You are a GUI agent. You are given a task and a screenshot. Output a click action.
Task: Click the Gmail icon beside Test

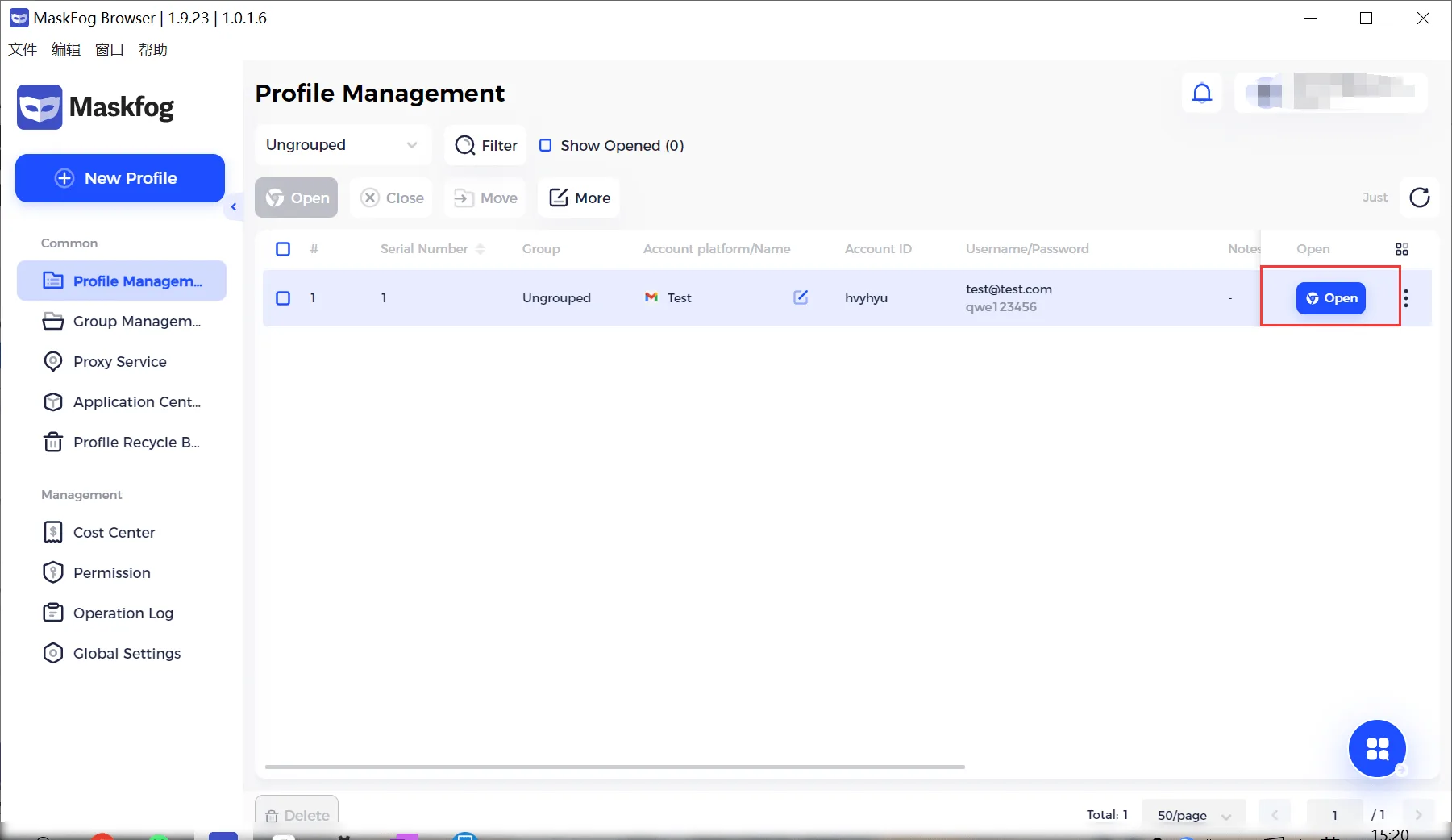[651, 297]
